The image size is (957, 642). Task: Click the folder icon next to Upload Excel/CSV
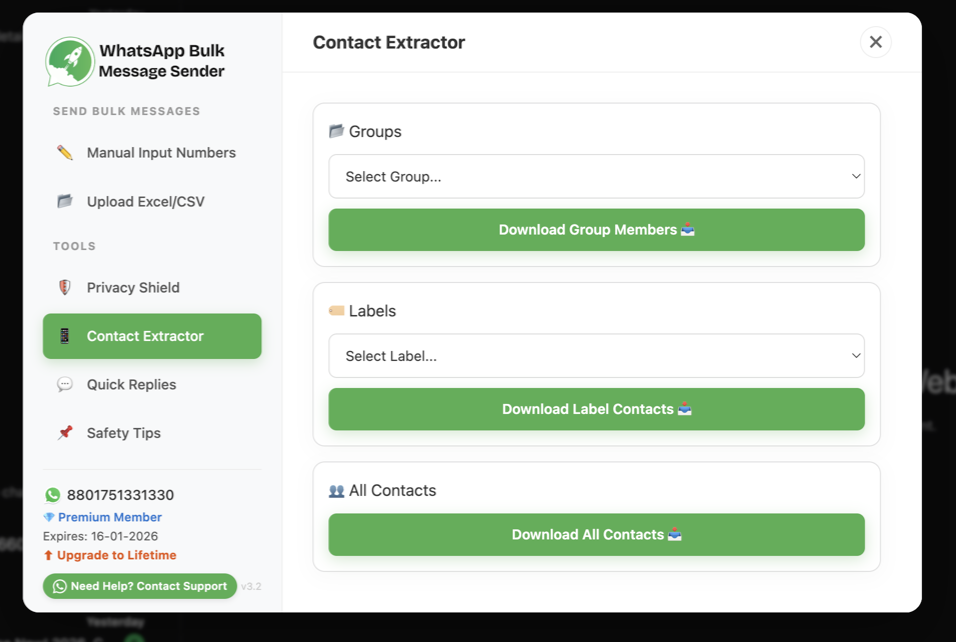65,201
